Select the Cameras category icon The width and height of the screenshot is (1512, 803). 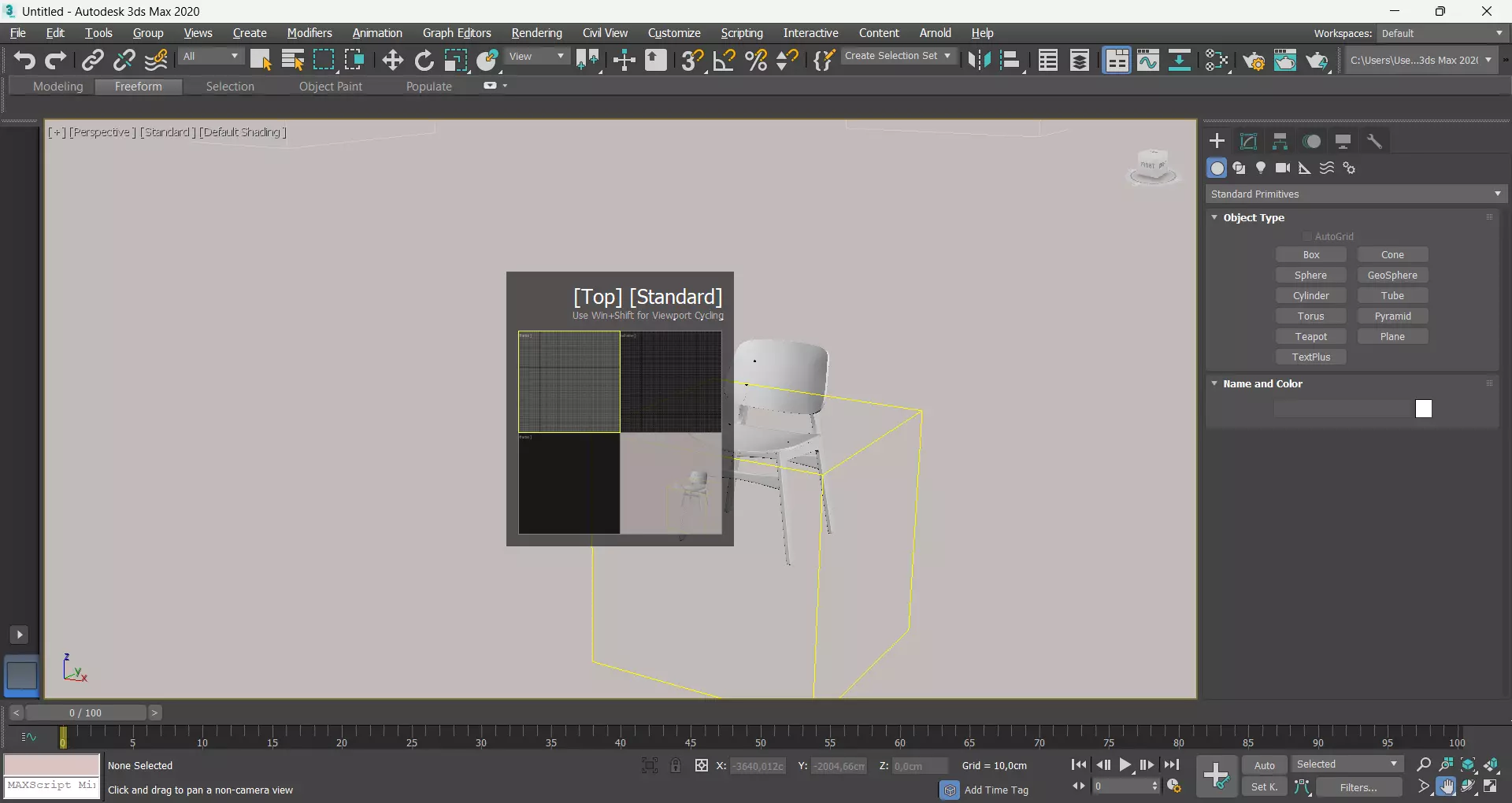tap(1283, 168)
